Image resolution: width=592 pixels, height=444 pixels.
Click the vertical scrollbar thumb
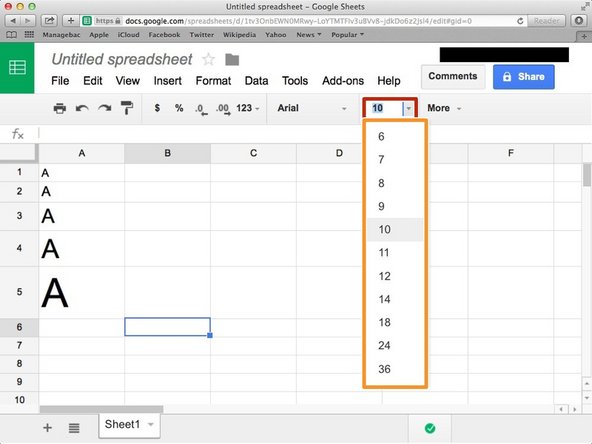click(587, 175)
